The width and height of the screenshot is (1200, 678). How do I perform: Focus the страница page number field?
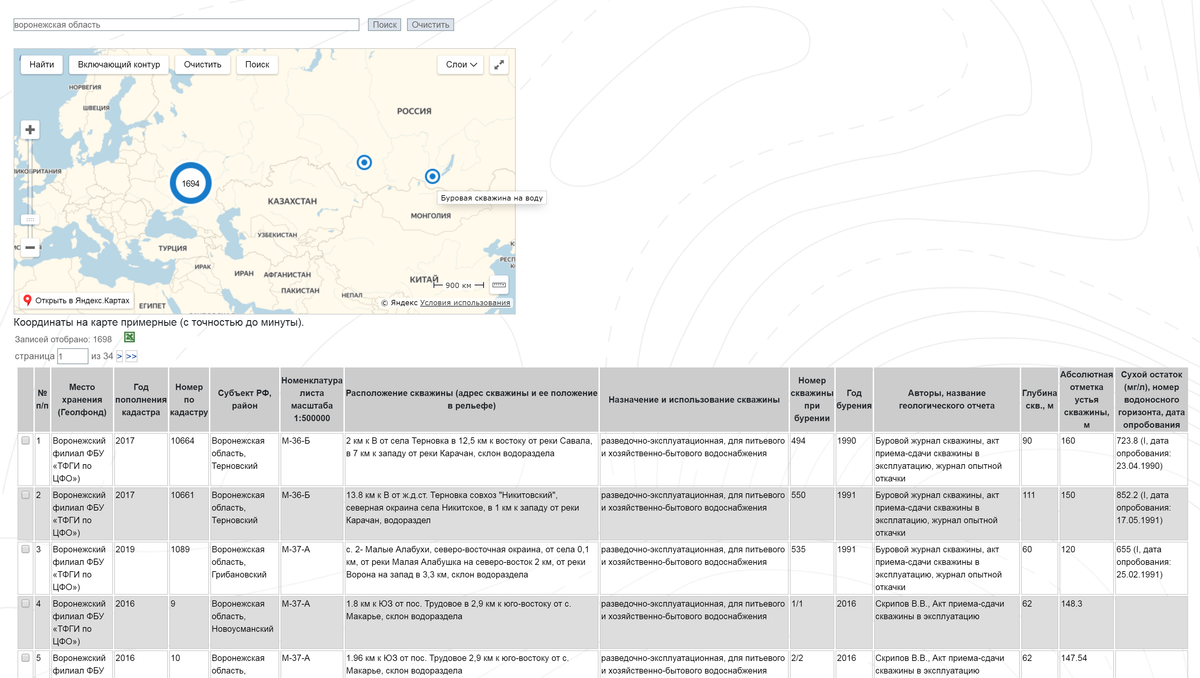coord(73,356)
